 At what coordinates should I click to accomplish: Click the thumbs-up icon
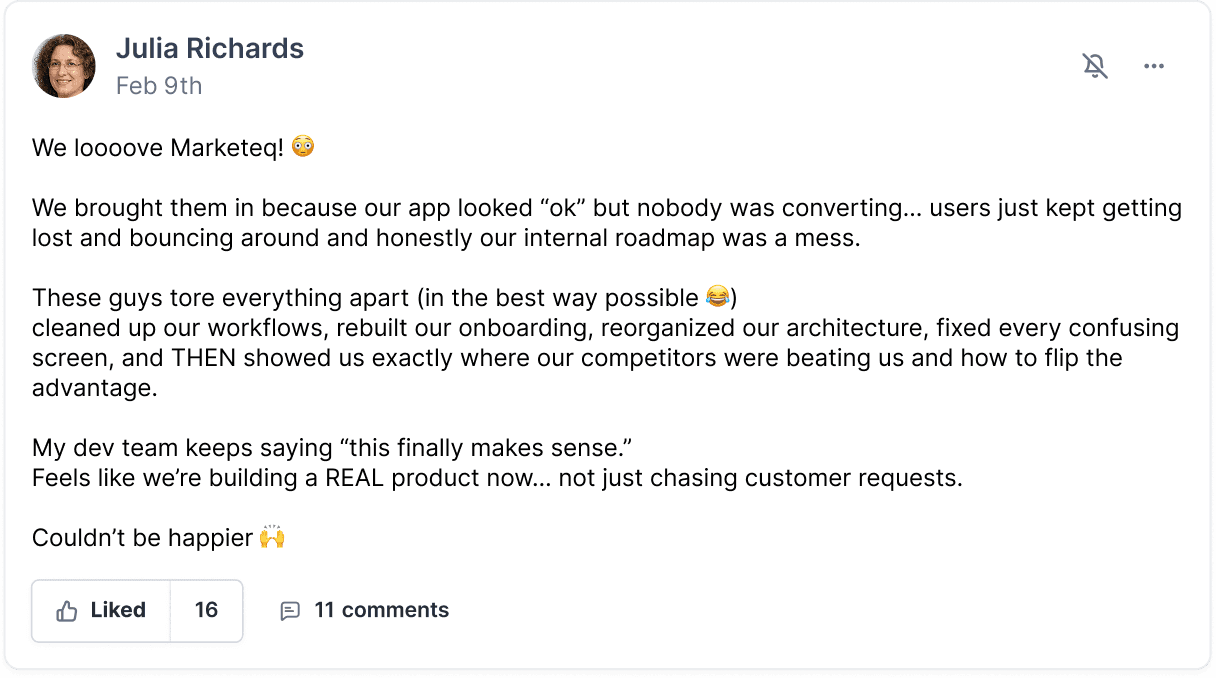67,611
